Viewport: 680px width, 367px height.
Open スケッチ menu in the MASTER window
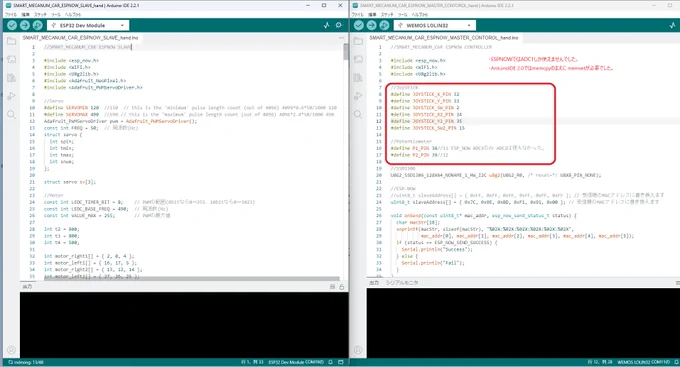click(x=387, y=14)
